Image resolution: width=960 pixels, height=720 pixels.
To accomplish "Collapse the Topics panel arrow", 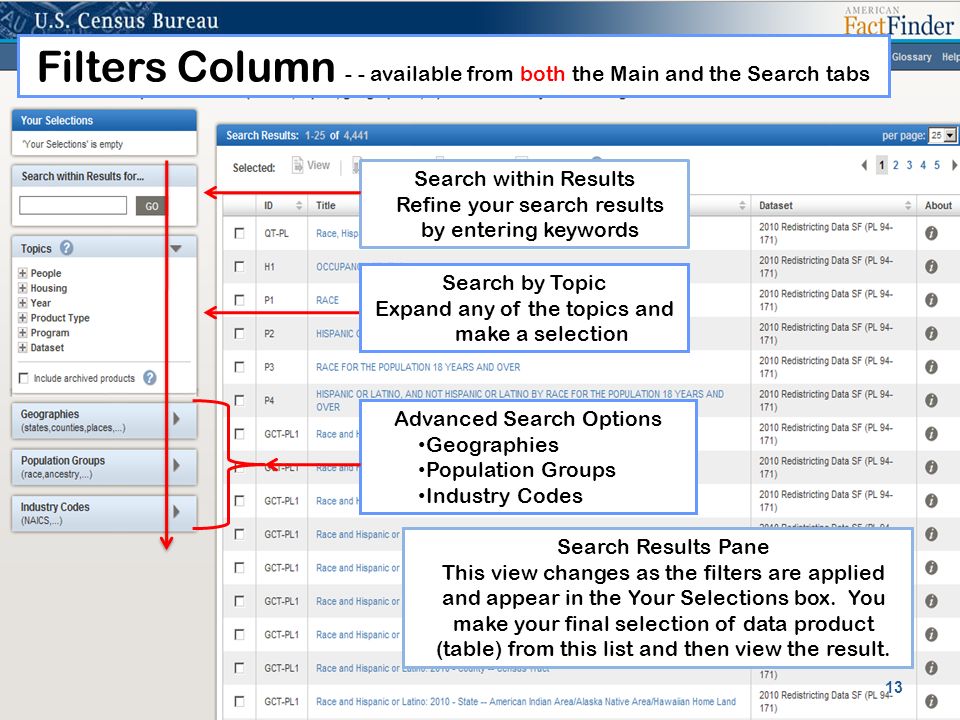I will pyautogui.click(x=176, y=249).
